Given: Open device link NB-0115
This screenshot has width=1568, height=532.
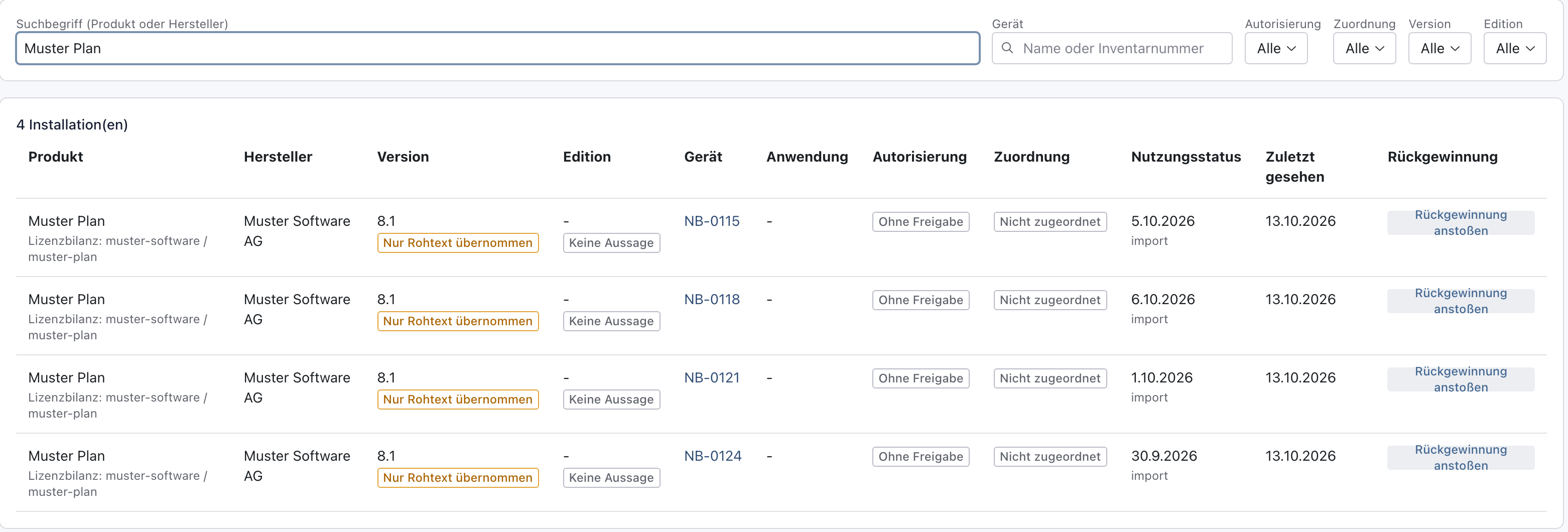Looking at the screenshot, I should (712, 221).
